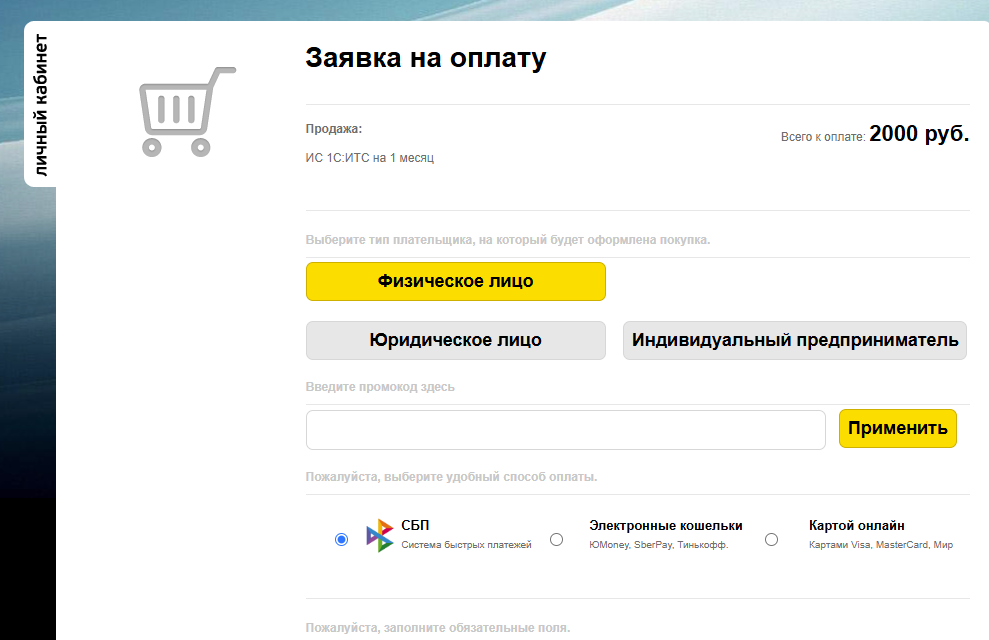Select the СБП payment radio button
Viewport: 989px width, 640px height.
(341, 539)
